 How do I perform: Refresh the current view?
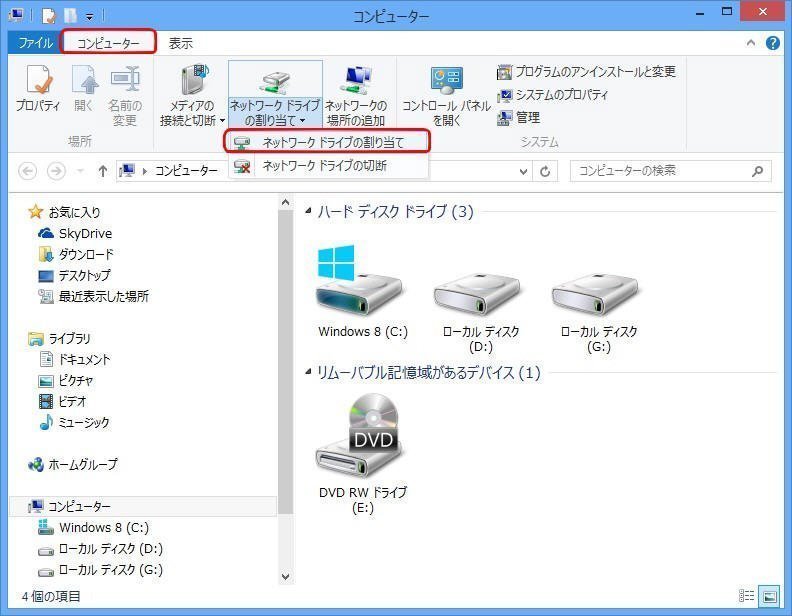(x=545, y=172)
